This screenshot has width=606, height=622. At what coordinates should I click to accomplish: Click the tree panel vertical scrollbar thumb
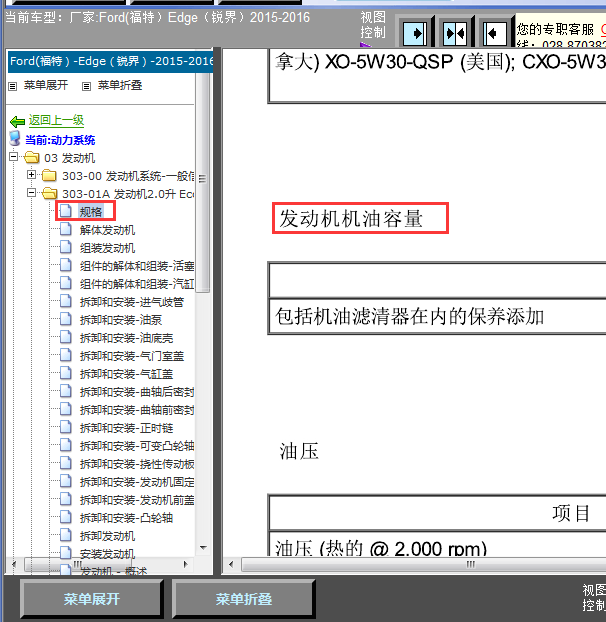[x=203, y=182]
